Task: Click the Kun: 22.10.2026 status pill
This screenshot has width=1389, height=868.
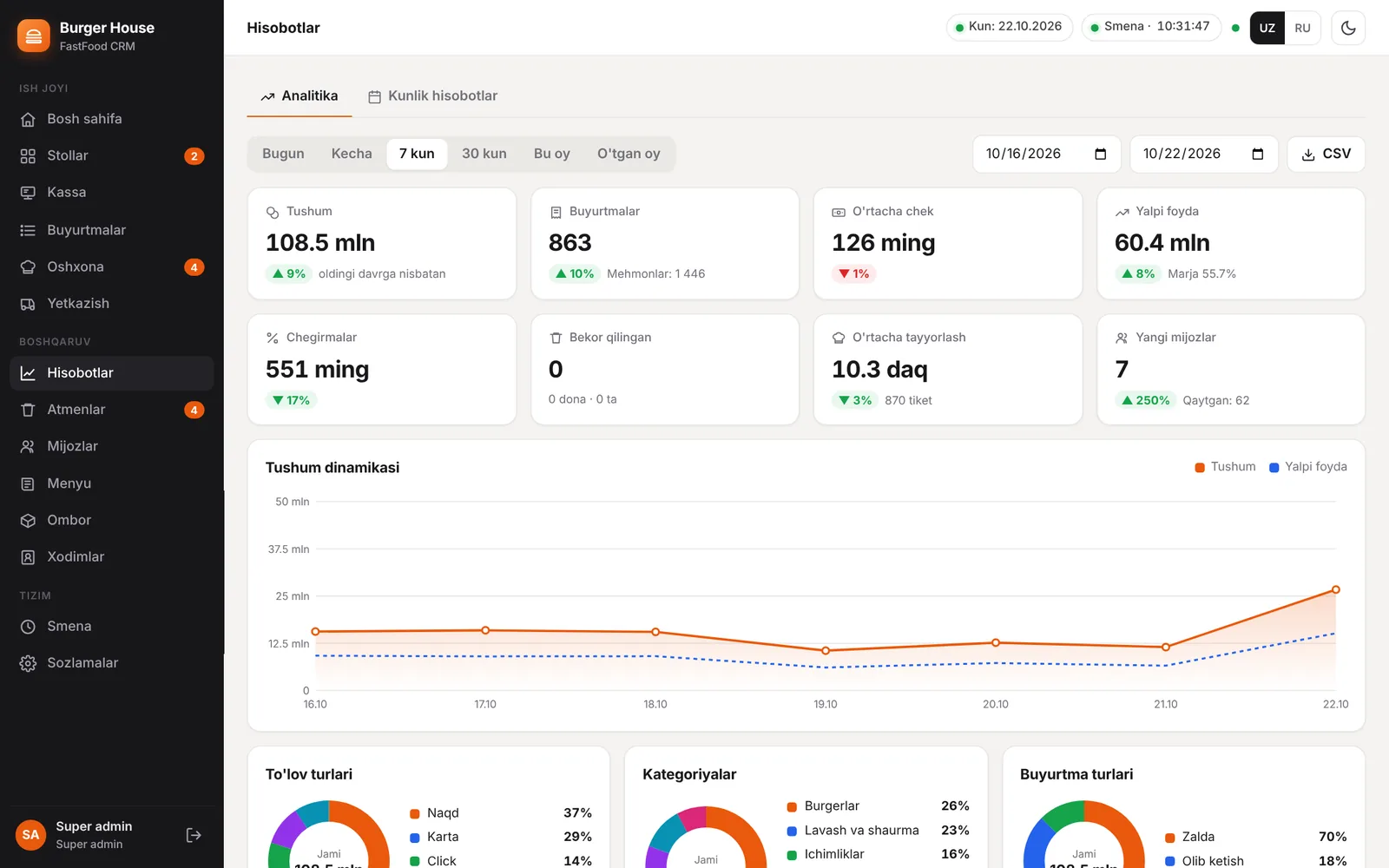Action: [1009, 27]
